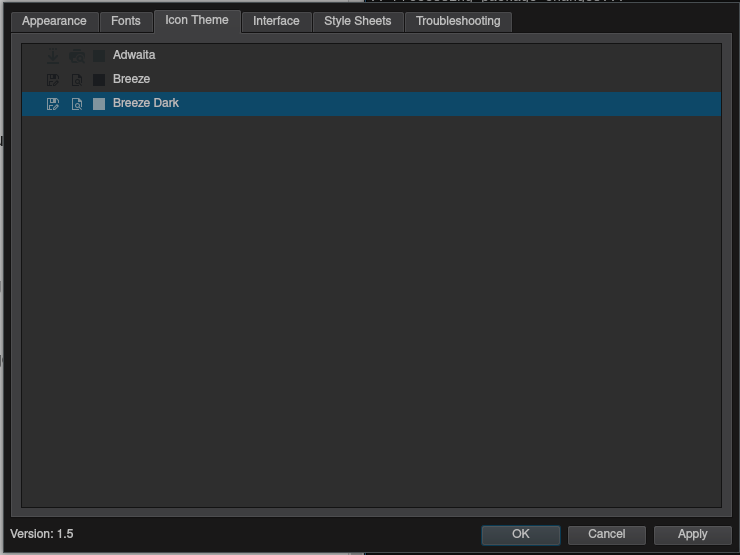Click the Adwaita theme color square

tap(99, 56)
